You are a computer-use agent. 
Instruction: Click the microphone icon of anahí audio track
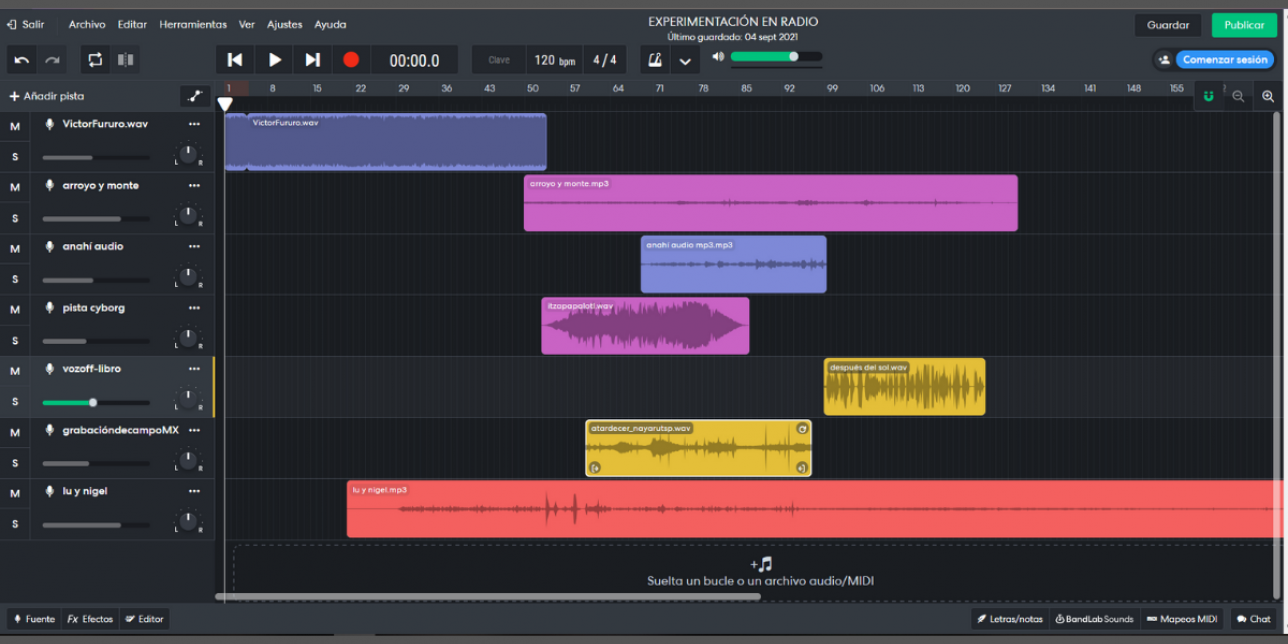click(x=49, y=246)
